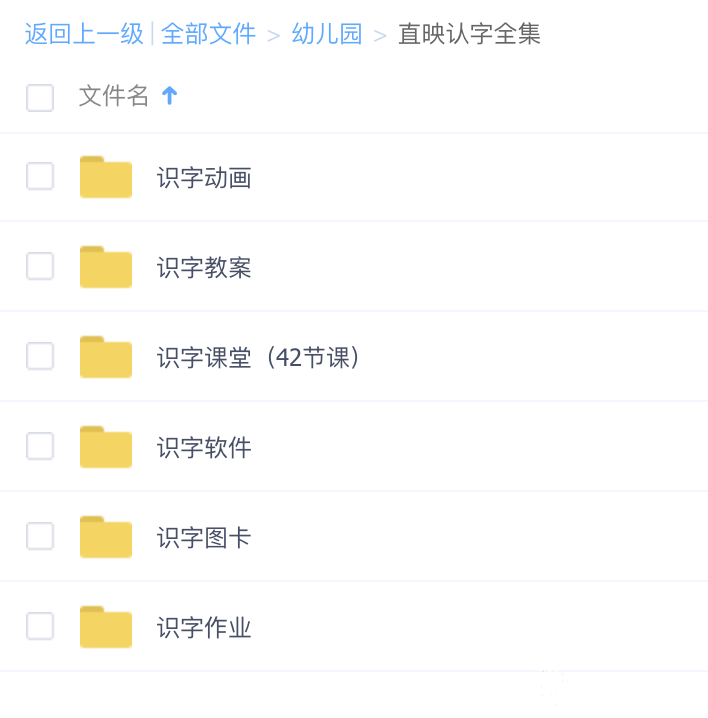The height and width of the screenshot is (718, 708).
Task: Open the 识字教案 folder icon
Action: pos(106,267)
